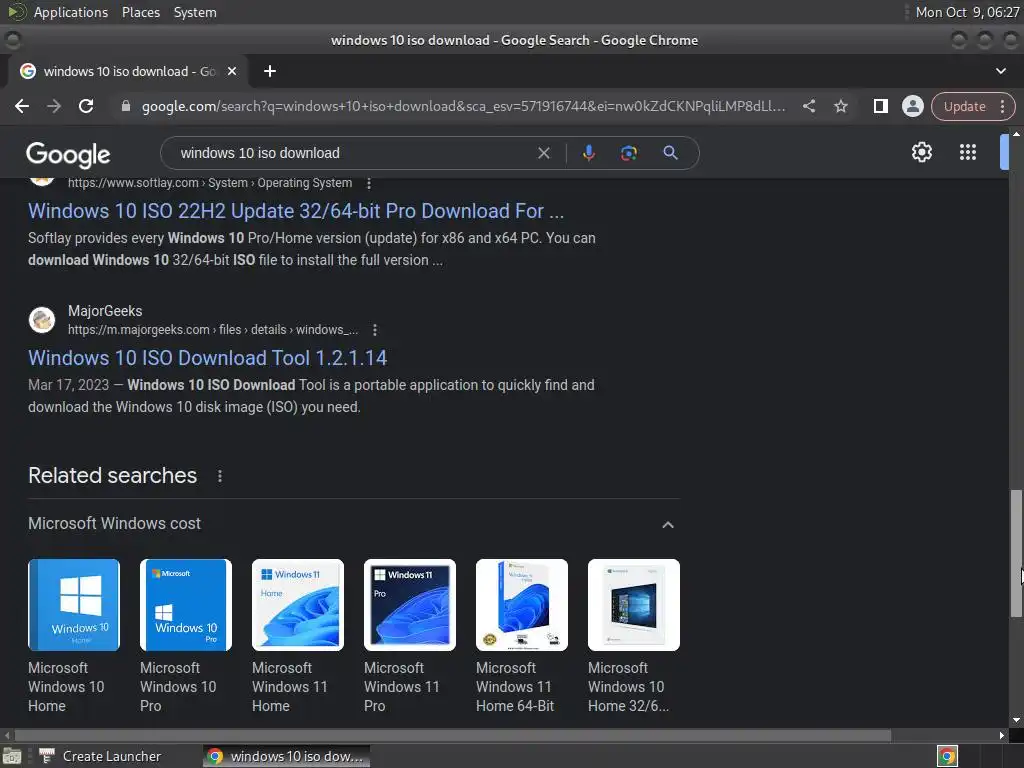Open Windows 11 Home 64-Bit product
This screenshot has height=768, width=1024.
522,637
